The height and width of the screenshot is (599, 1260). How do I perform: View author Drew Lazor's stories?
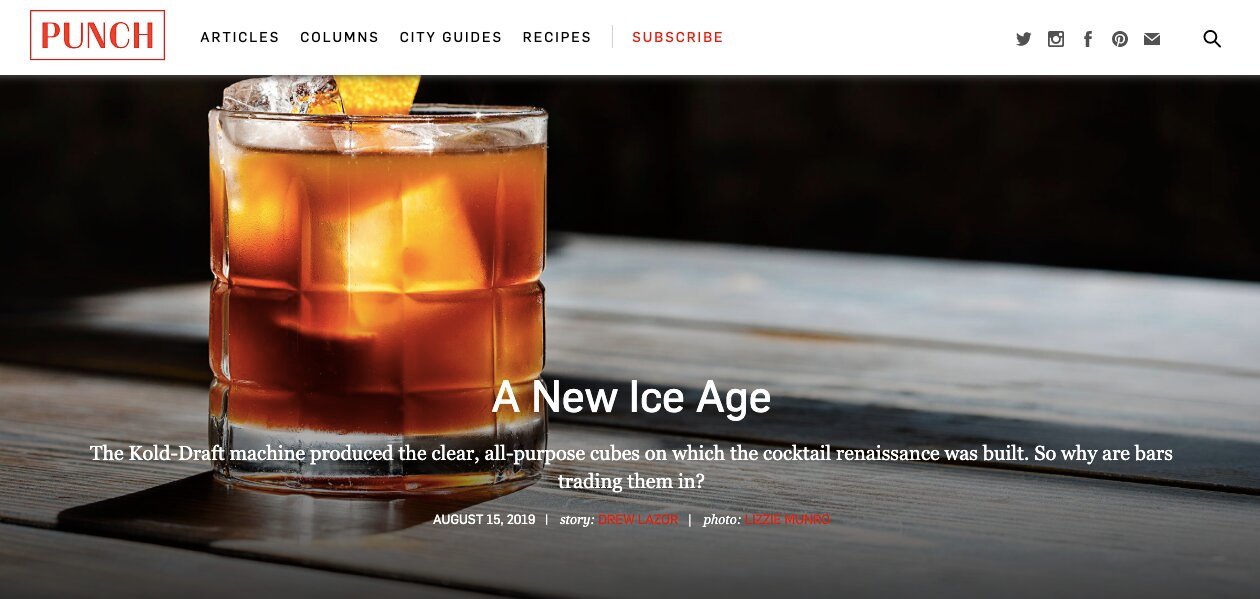tap(638, 520)
